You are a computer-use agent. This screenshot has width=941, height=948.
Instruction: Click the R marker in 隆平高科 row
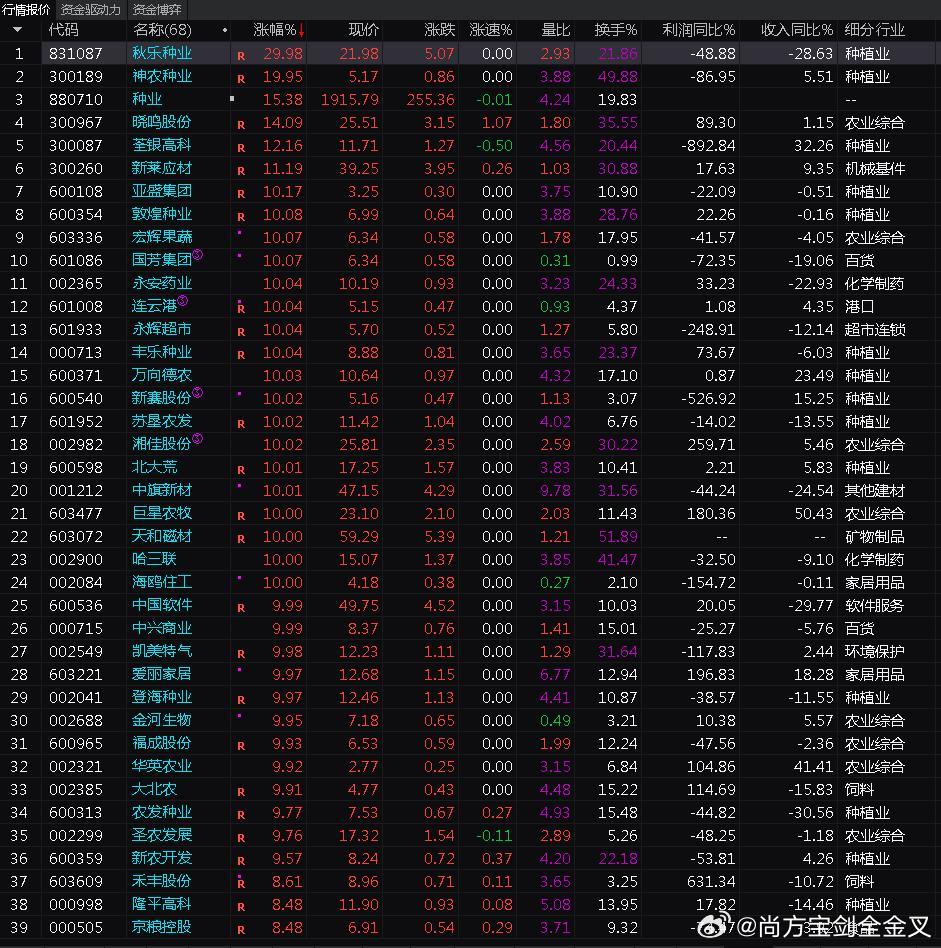pyautogui.click(x=241, y=907)
